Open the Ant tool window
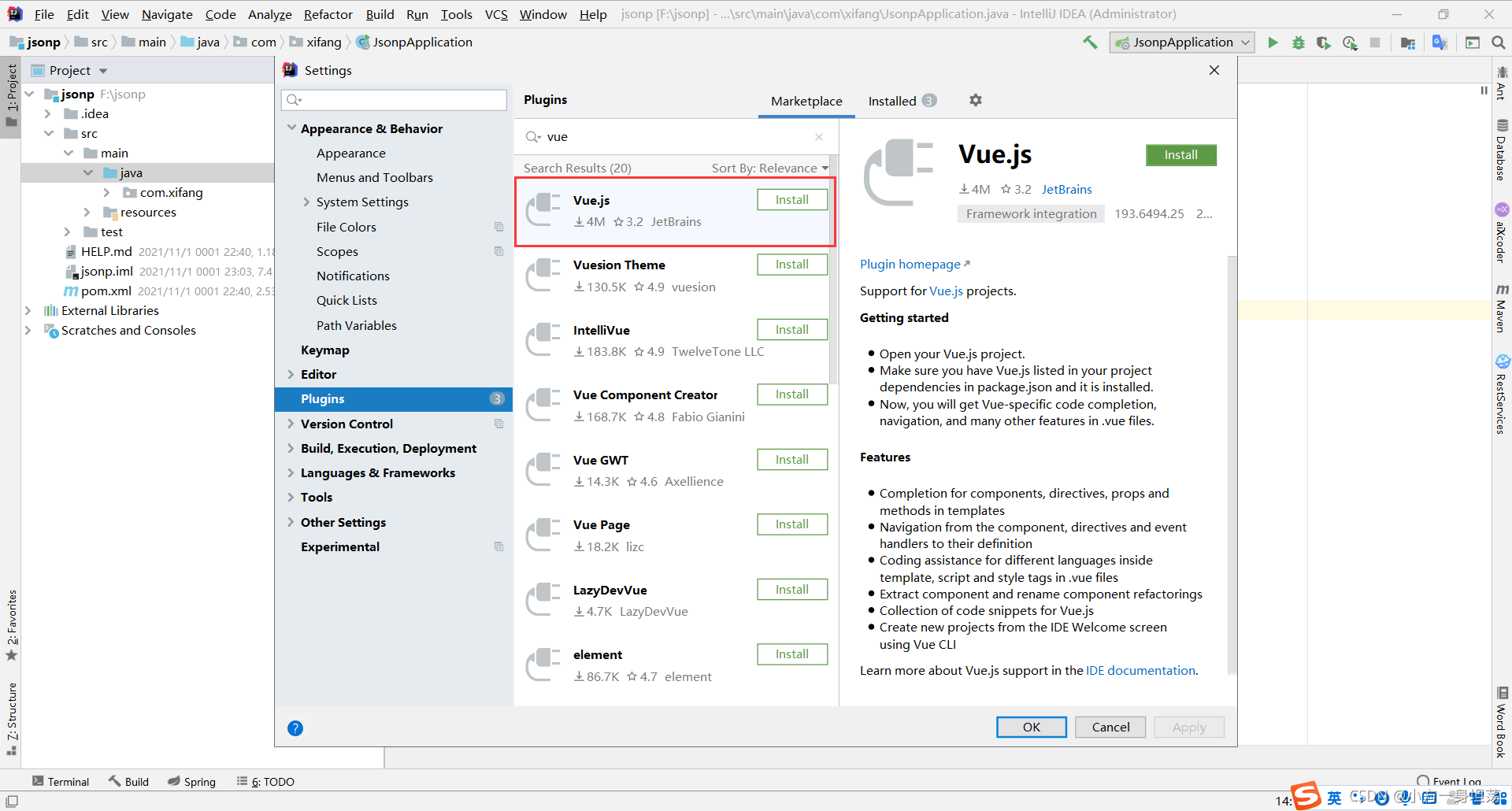The width and height of the screenshot is (1512, 811). 1502,83
